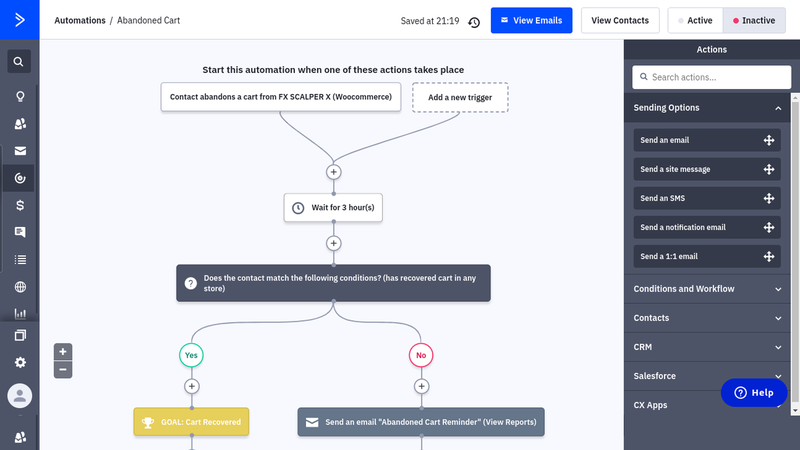Open the Automations icon in sidebar

[x=20, y=178]
